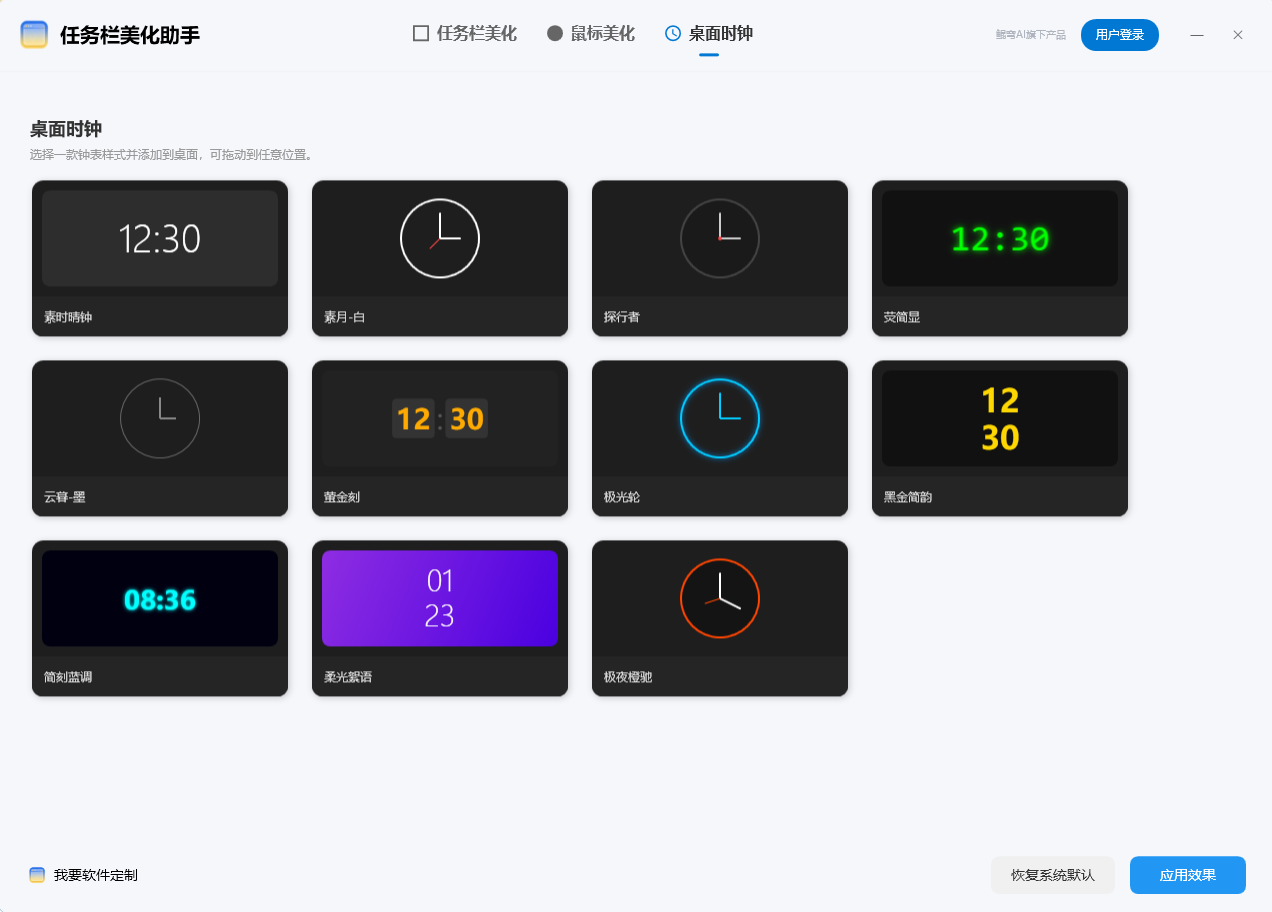The image size is (1272, 912).
Task: Select the 简刻蓝调 clock style
Action: tap(160, 618)
